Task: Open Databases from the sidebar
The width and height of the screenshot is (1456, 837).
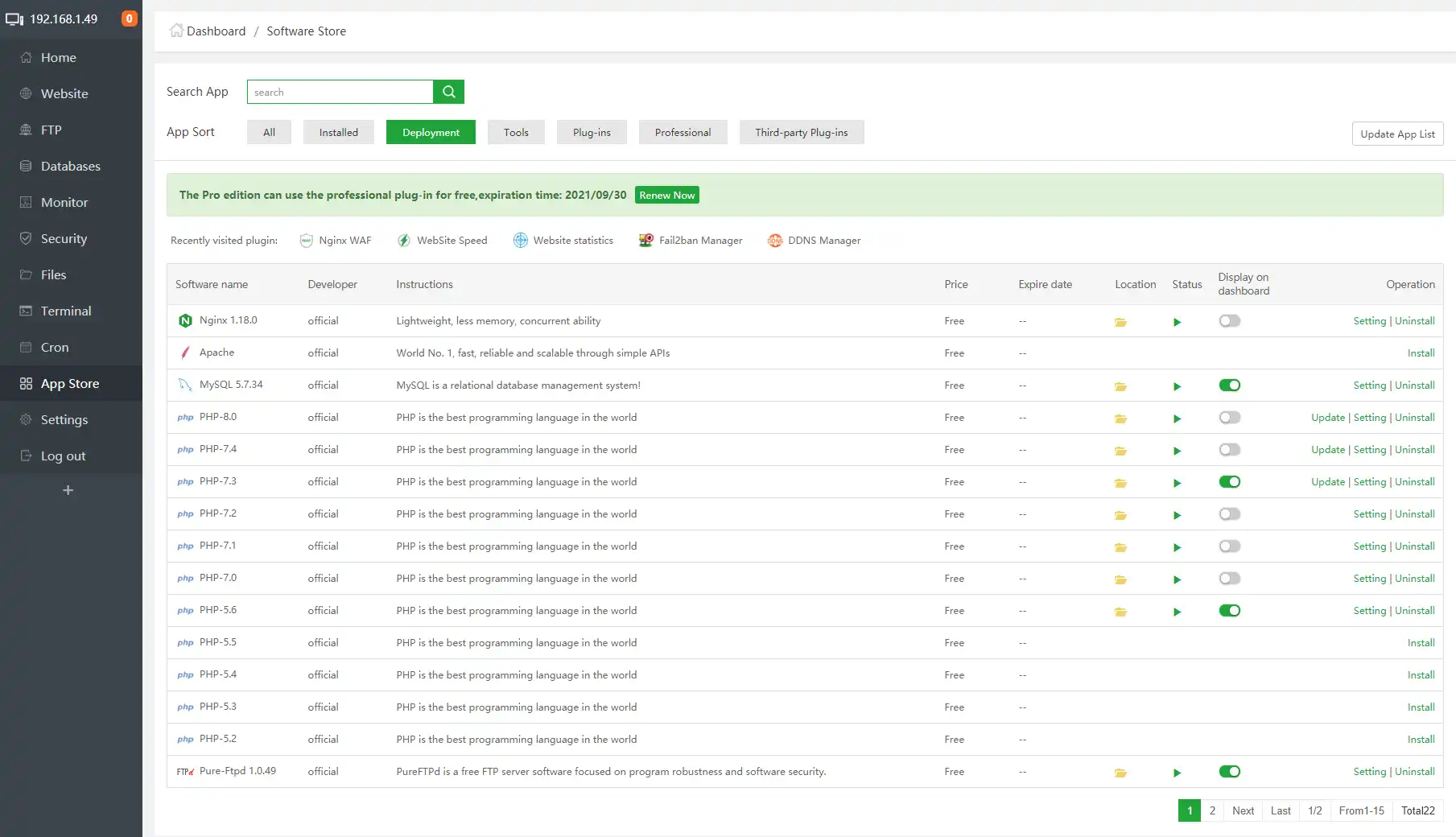Action: pos(71,167)
